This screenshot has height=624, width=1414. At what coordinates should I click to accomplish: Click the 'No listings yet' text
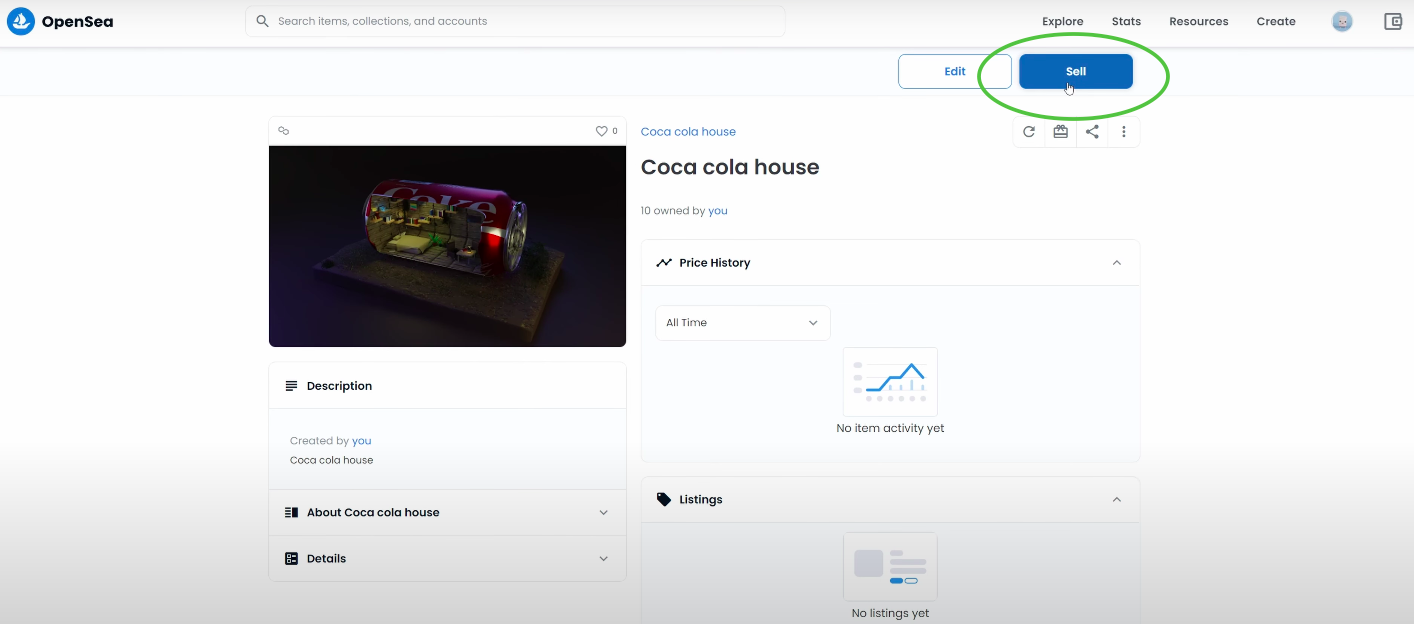tap(890, 613)
